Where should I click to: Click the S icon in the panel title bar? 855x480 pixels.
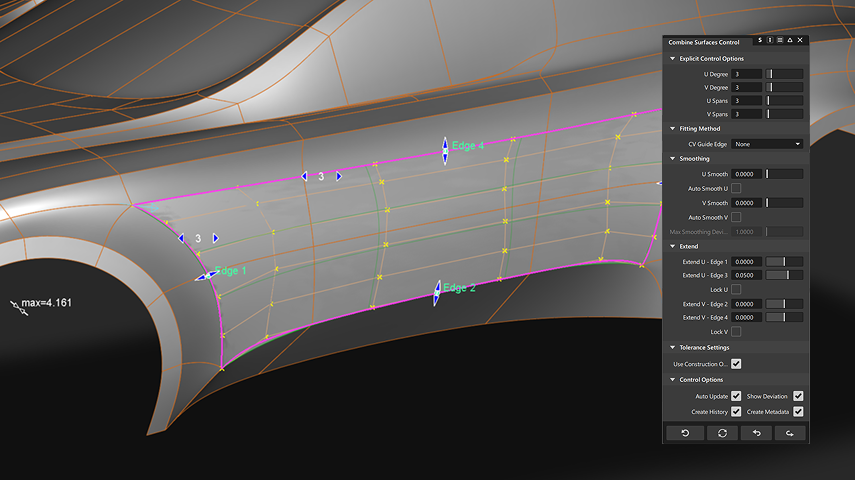760,40
